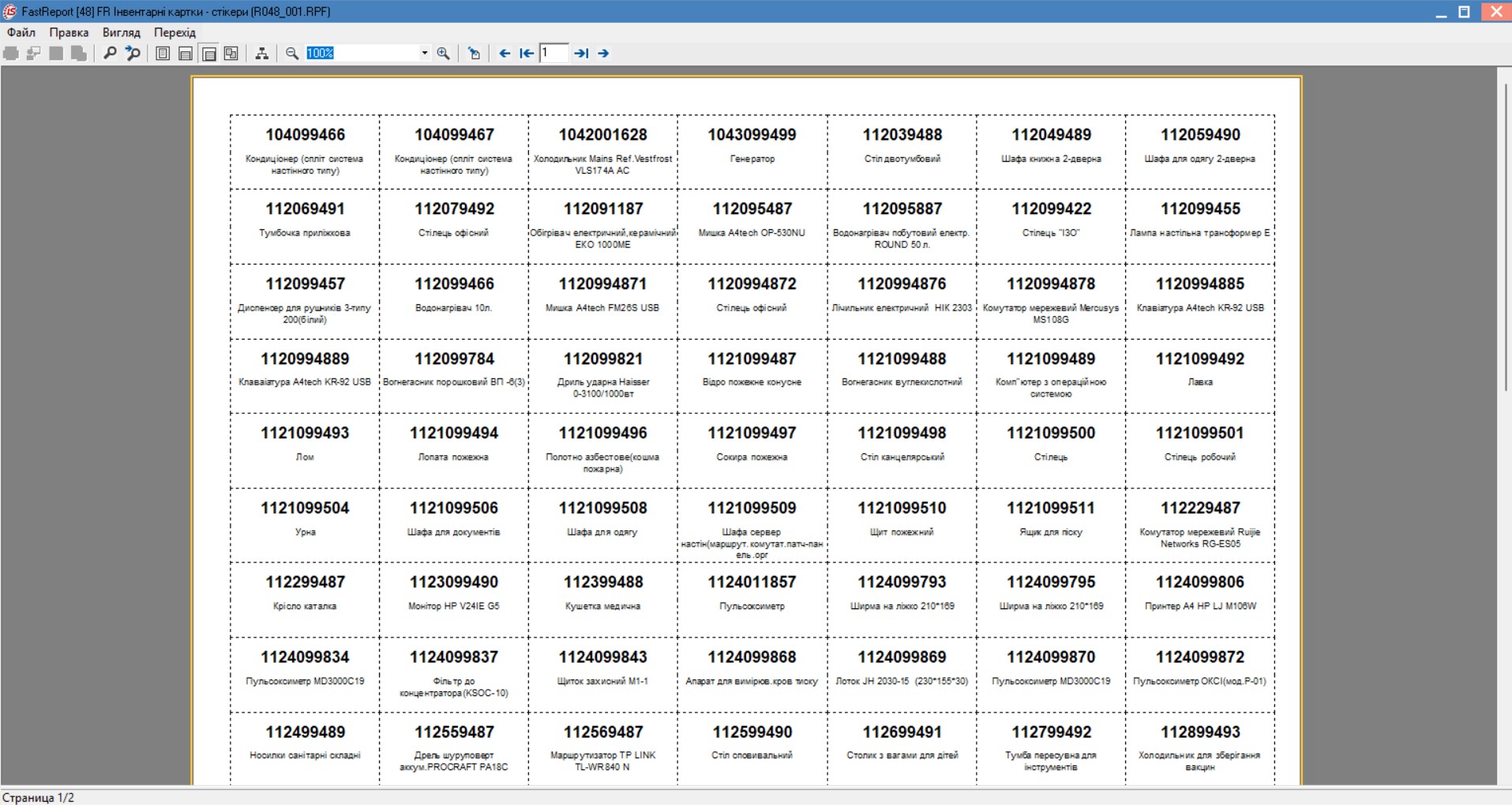Screen dimensions: 1512x805
Task: Click Носилки санітарні складні label
Action: (305, 756)
